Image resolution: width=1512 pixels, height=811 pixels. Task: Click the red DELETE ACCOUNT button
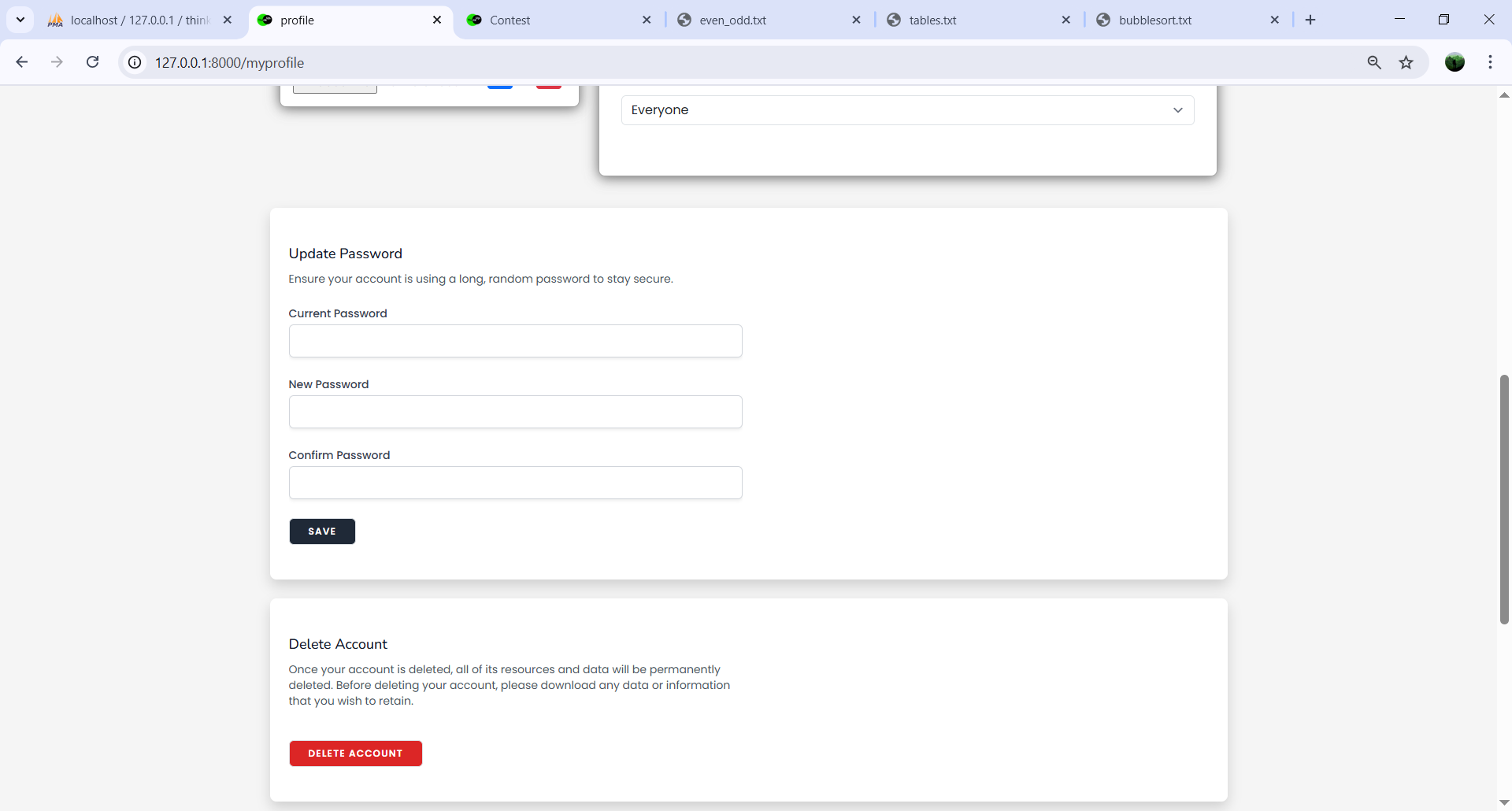(x=355, y=754)
